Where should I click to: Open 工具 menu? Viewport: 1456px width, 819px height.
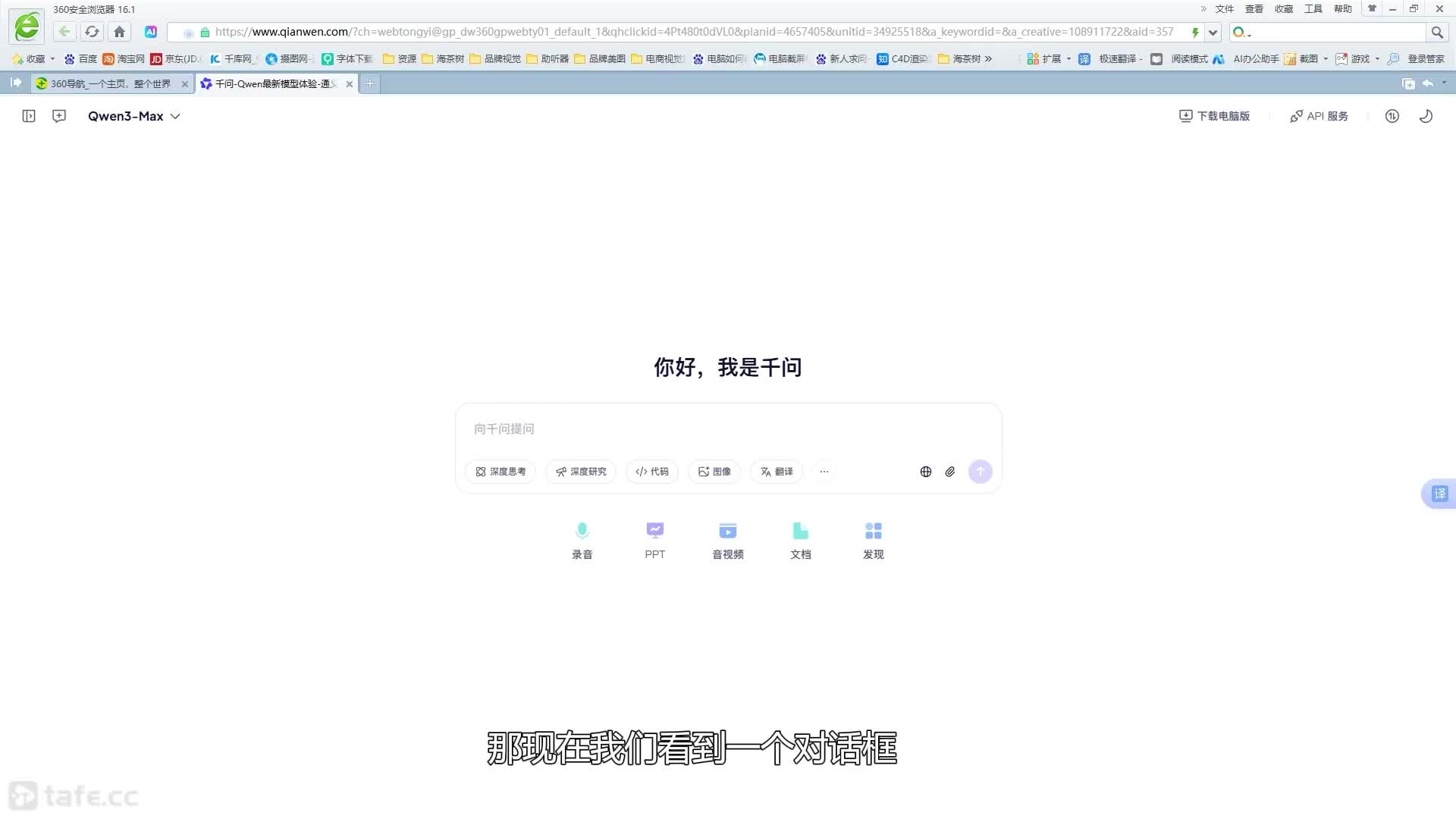pos(1313,9)
